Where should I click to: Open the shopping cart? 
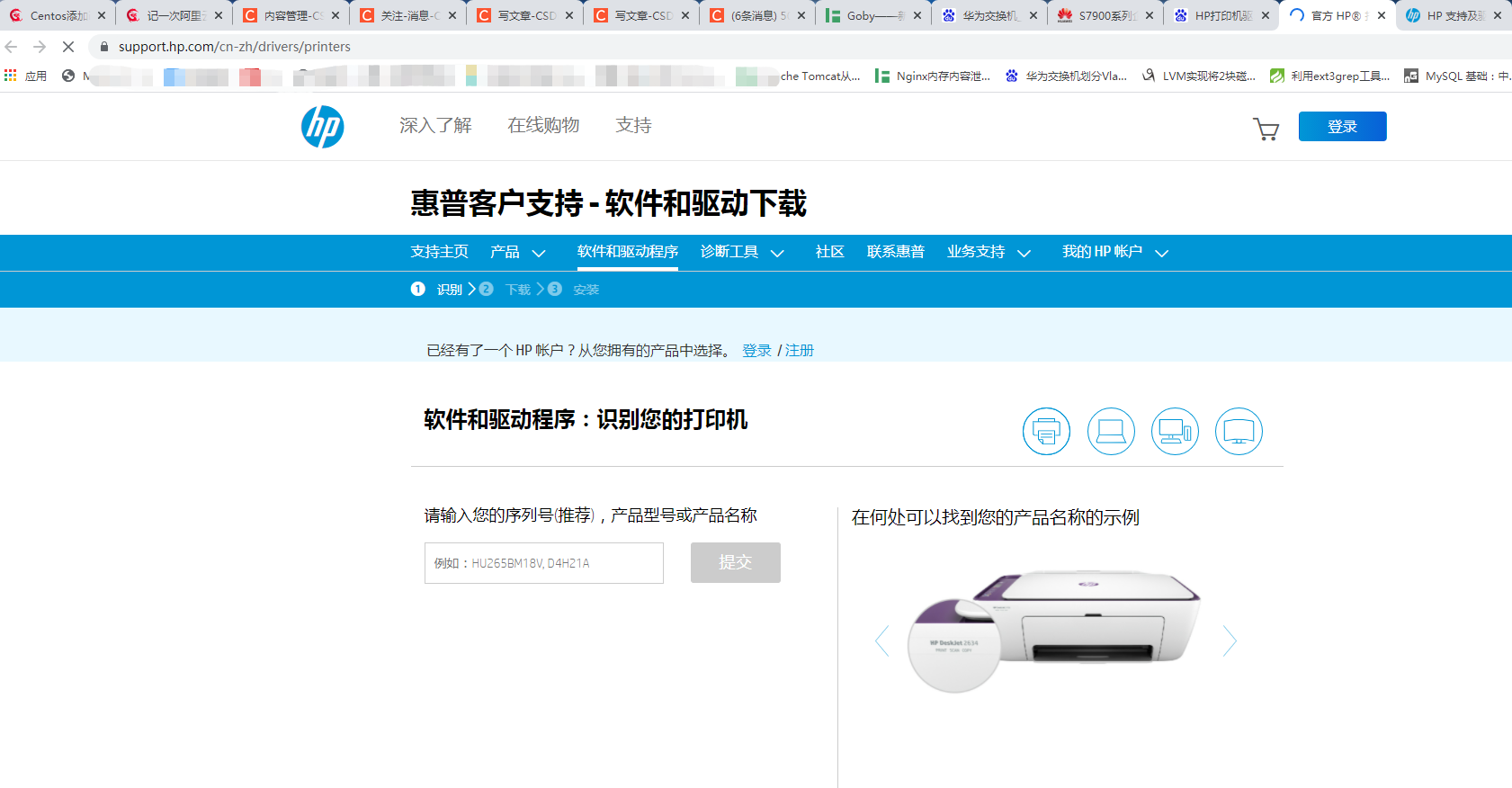pos(1266,129)
